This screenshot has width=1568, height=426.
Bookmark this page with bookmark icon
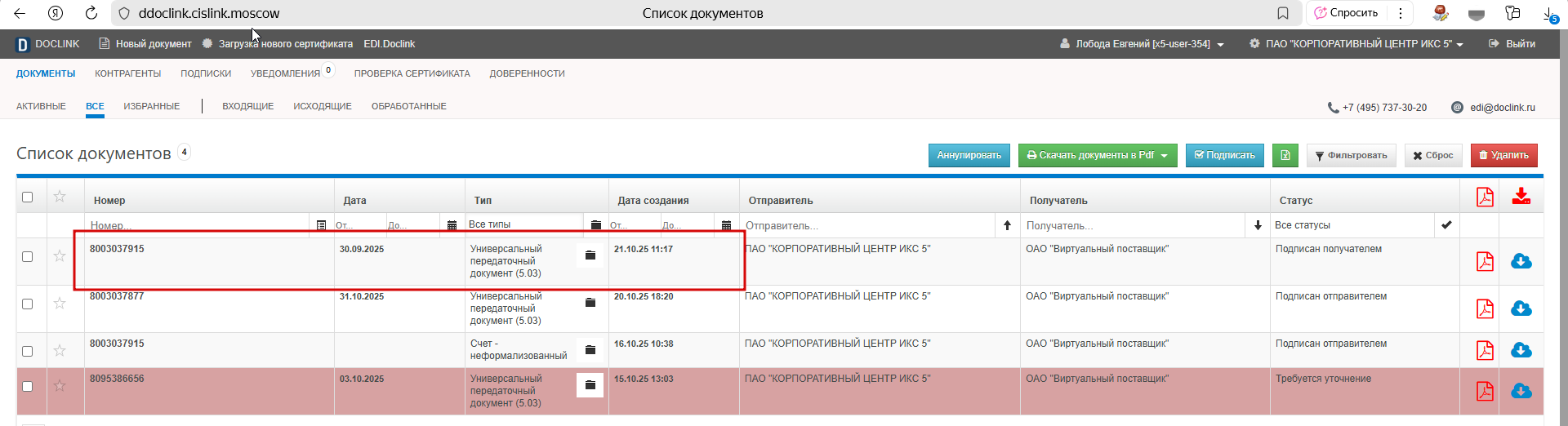tap(1283, 13)
